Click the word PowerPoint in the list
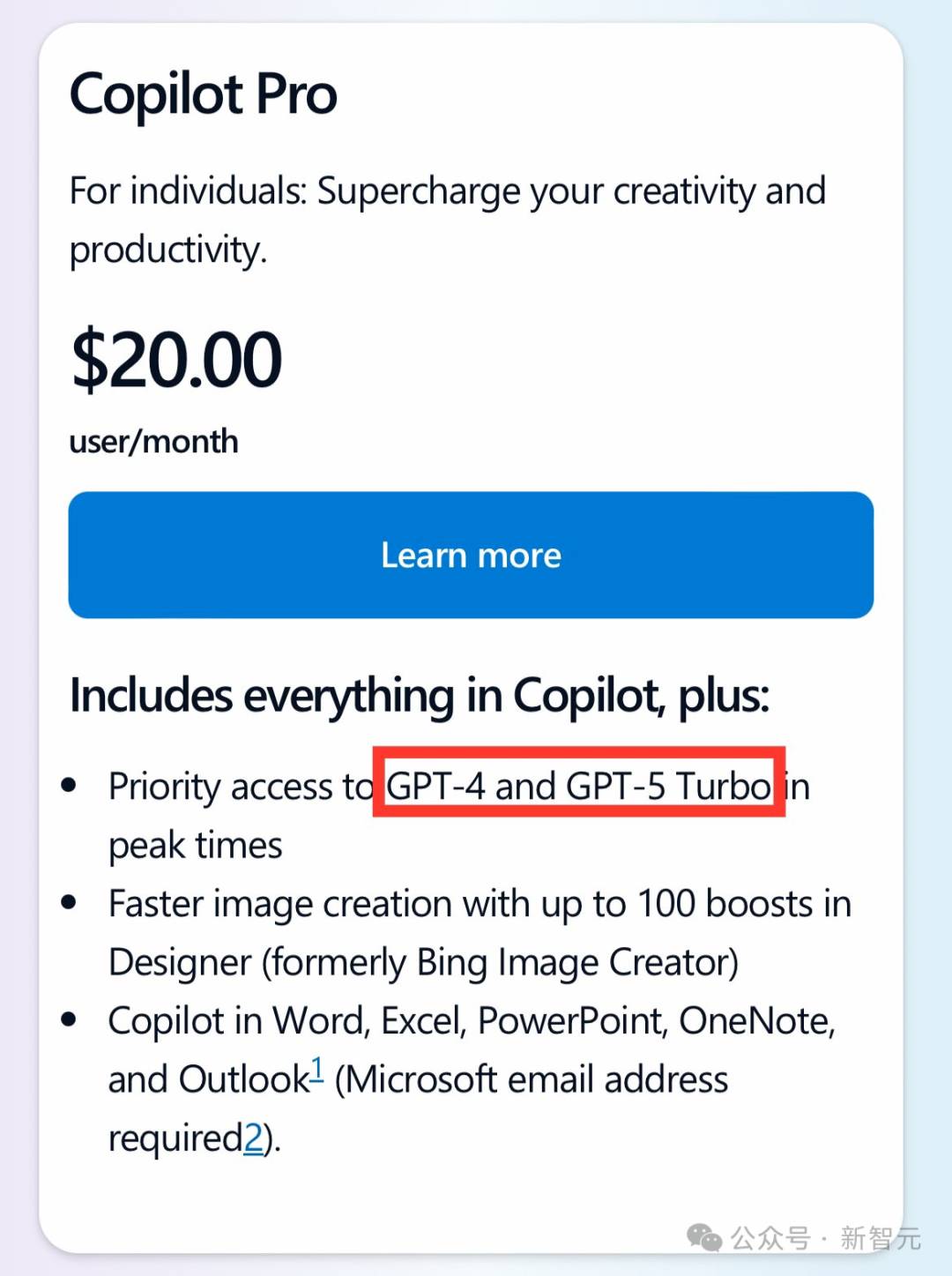The height and width of the screenshot is (1276, 952). click(571, 1021)
